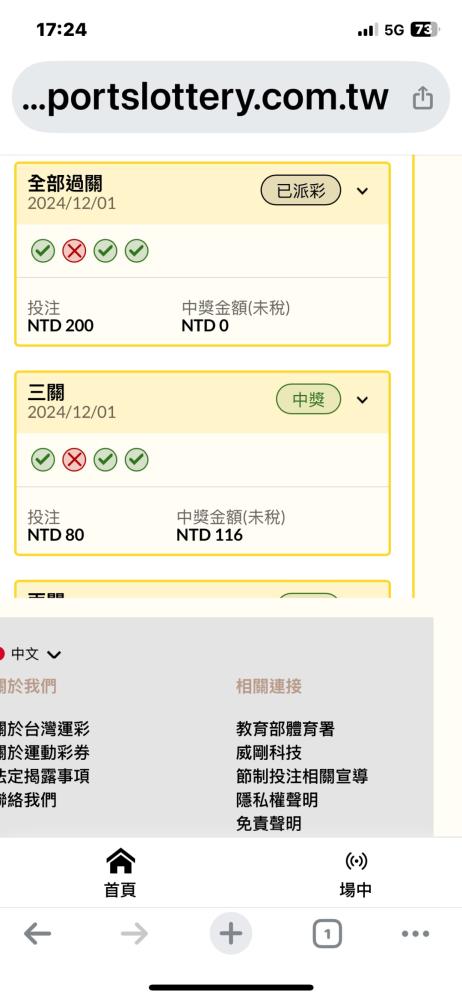Screen dimensions: 462x1000
Task: Expand the 全部過關 ticket chevron
Action: click(x=362, y=191)
